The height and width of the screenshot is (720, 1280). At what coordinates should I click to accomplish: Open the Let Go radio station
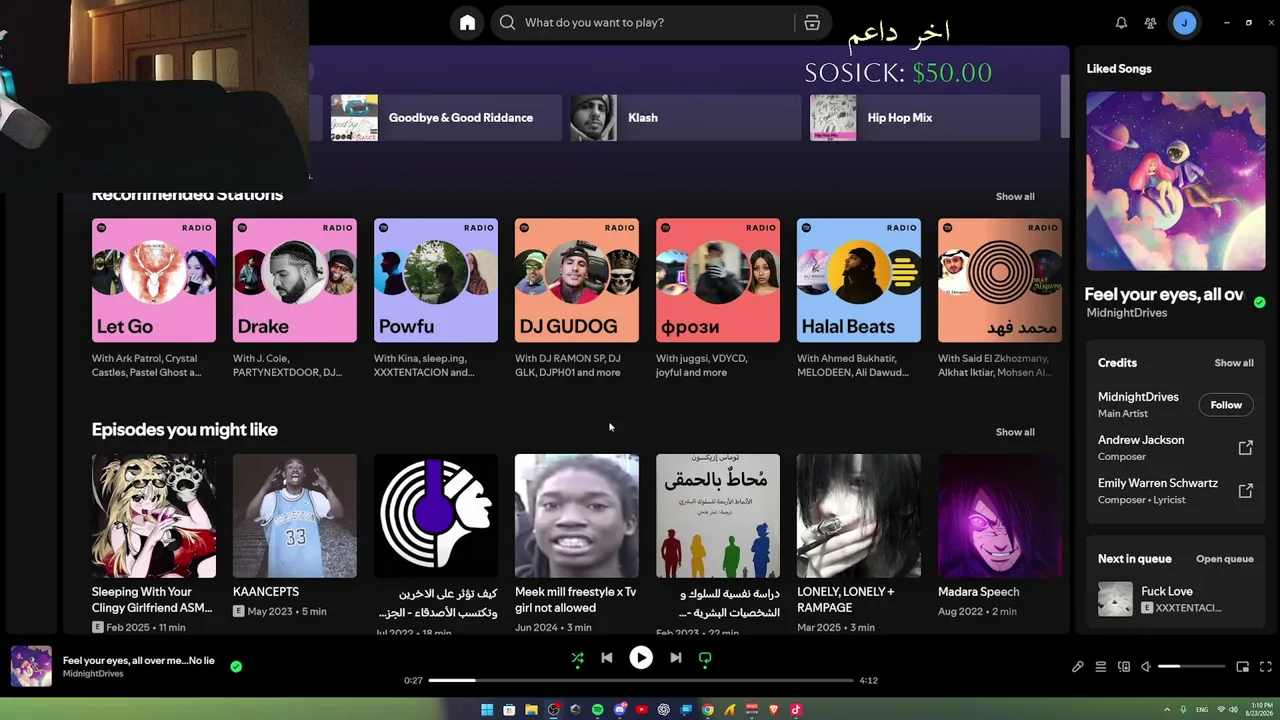point(154,281)
